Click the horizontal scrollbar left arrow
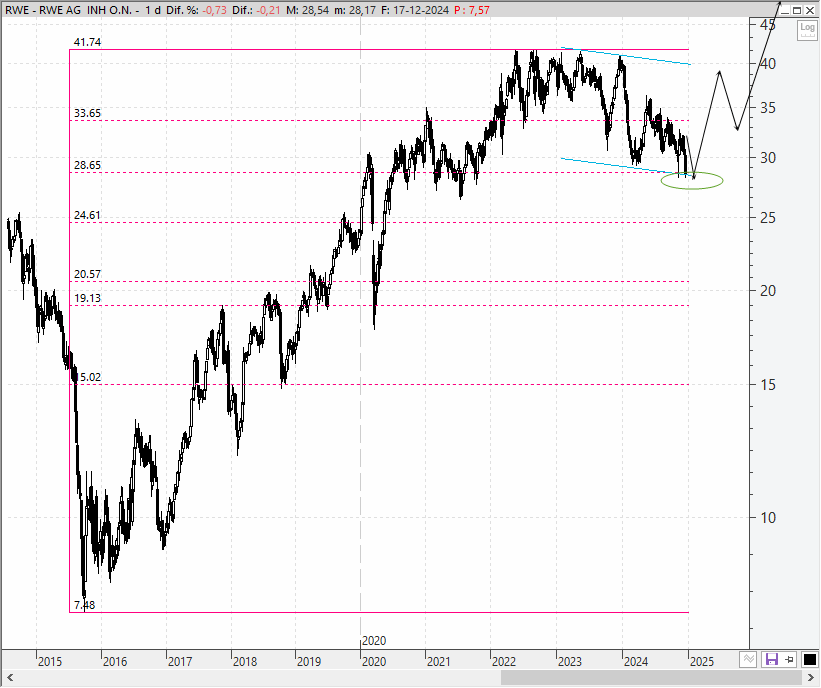This screenshot has width=821, height=688. (9, 678)
